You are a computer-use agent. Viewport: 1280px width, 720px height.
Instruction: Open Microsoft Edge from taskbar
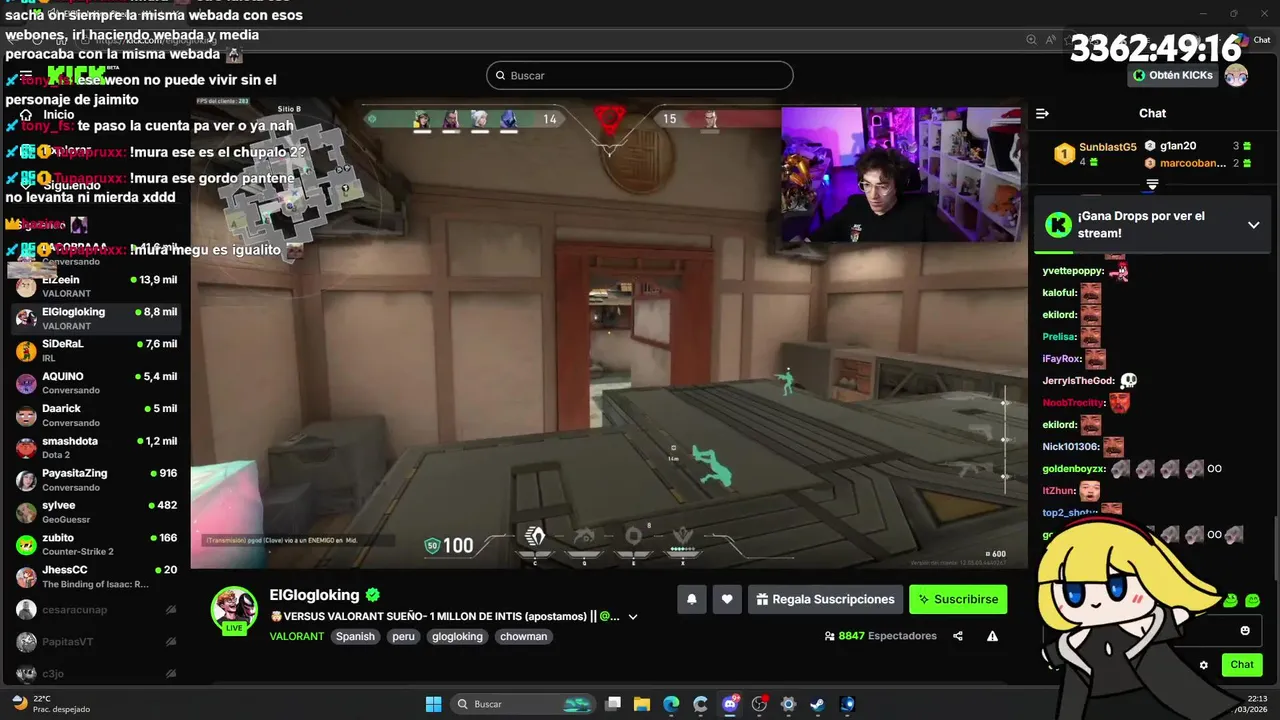click(671, 704)
